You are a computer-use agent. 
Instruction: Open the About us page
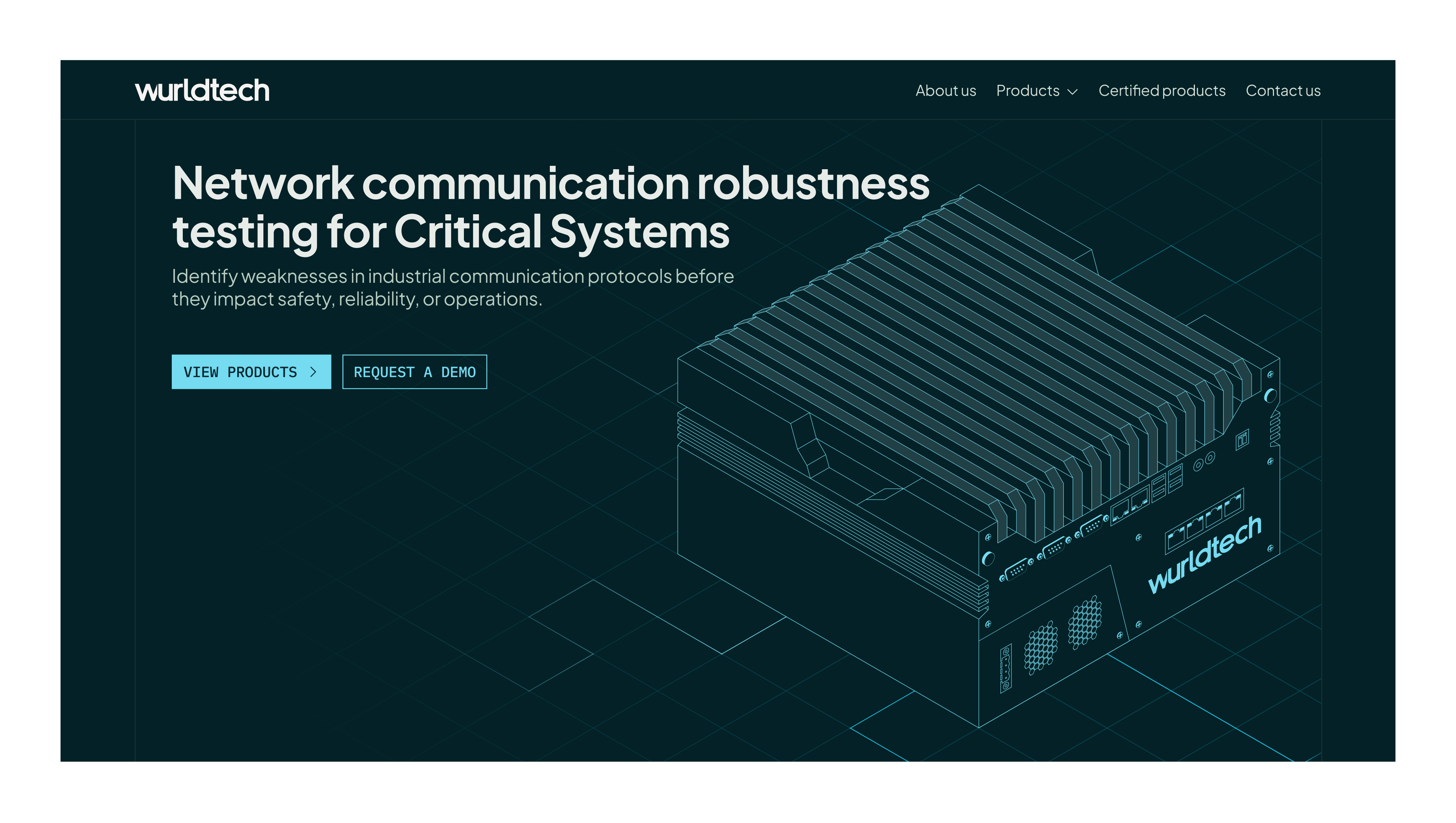pos(946,90)
